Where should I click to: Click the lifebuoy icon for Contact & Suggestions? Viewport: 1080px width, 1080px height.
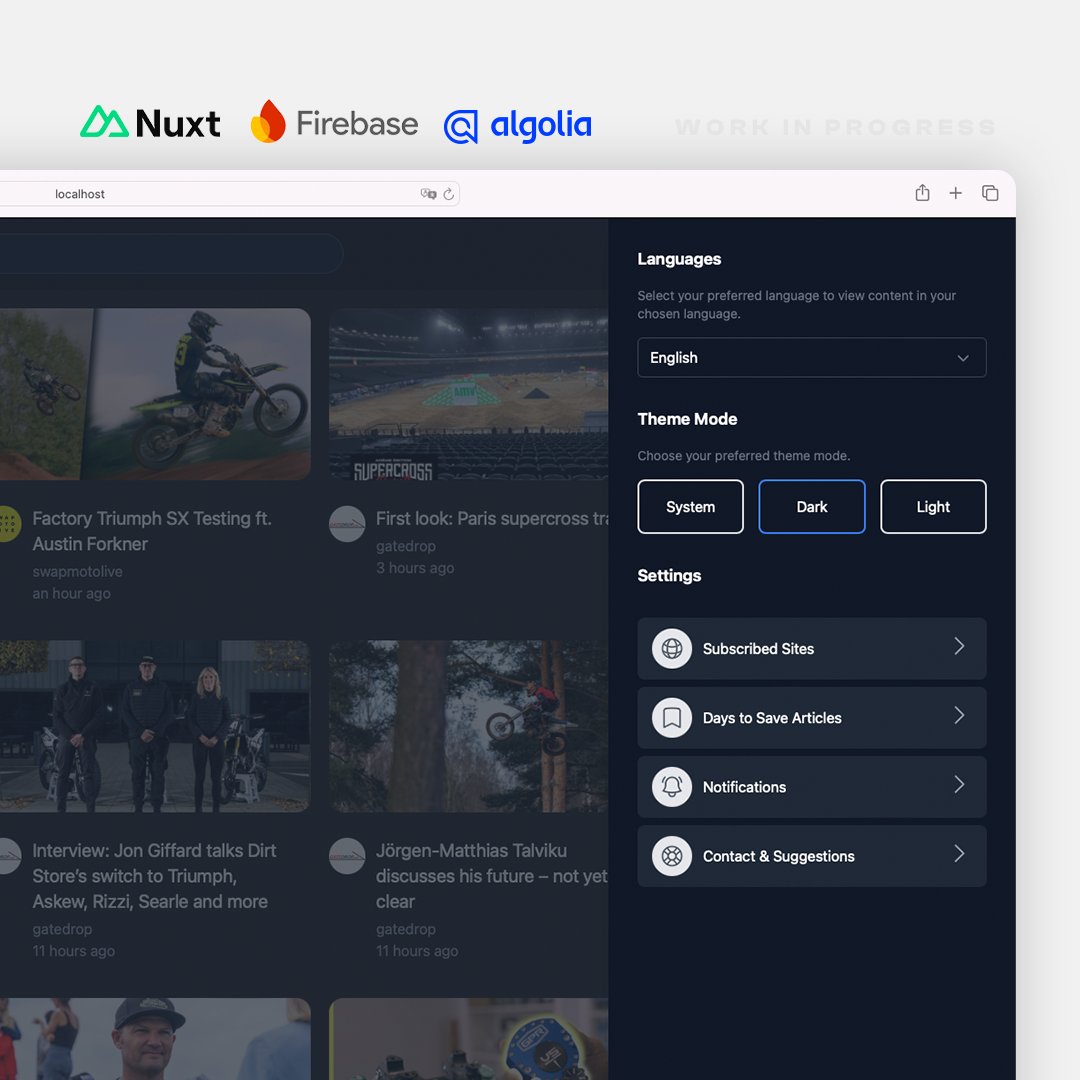(x=672, y=856)
